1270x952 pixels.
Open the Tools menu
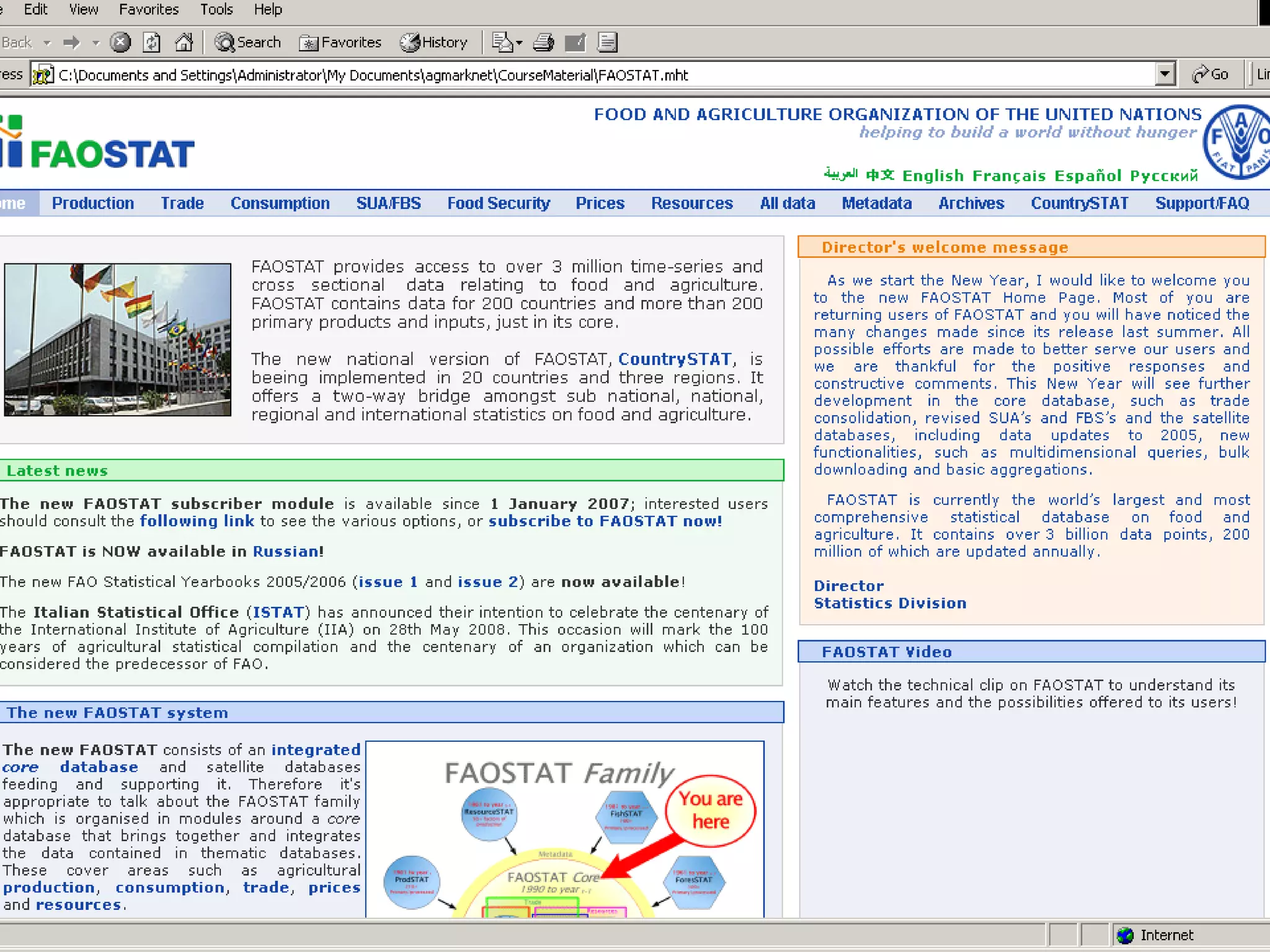[x=216, y=9]
